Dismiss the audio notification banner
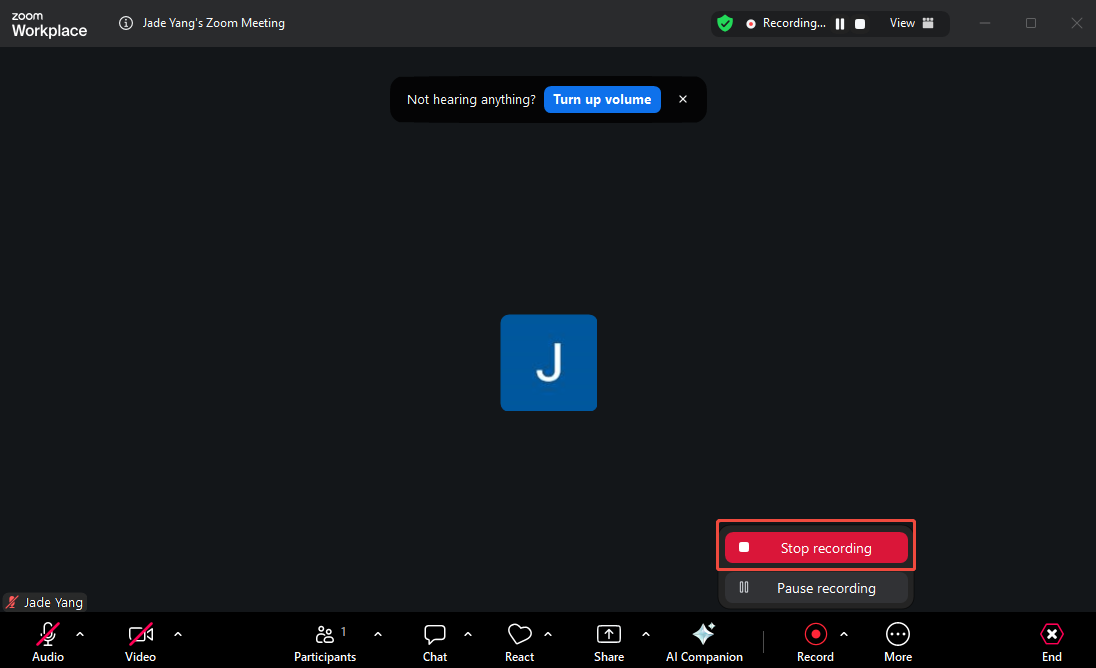The image size is (1096, 668). 683,99
